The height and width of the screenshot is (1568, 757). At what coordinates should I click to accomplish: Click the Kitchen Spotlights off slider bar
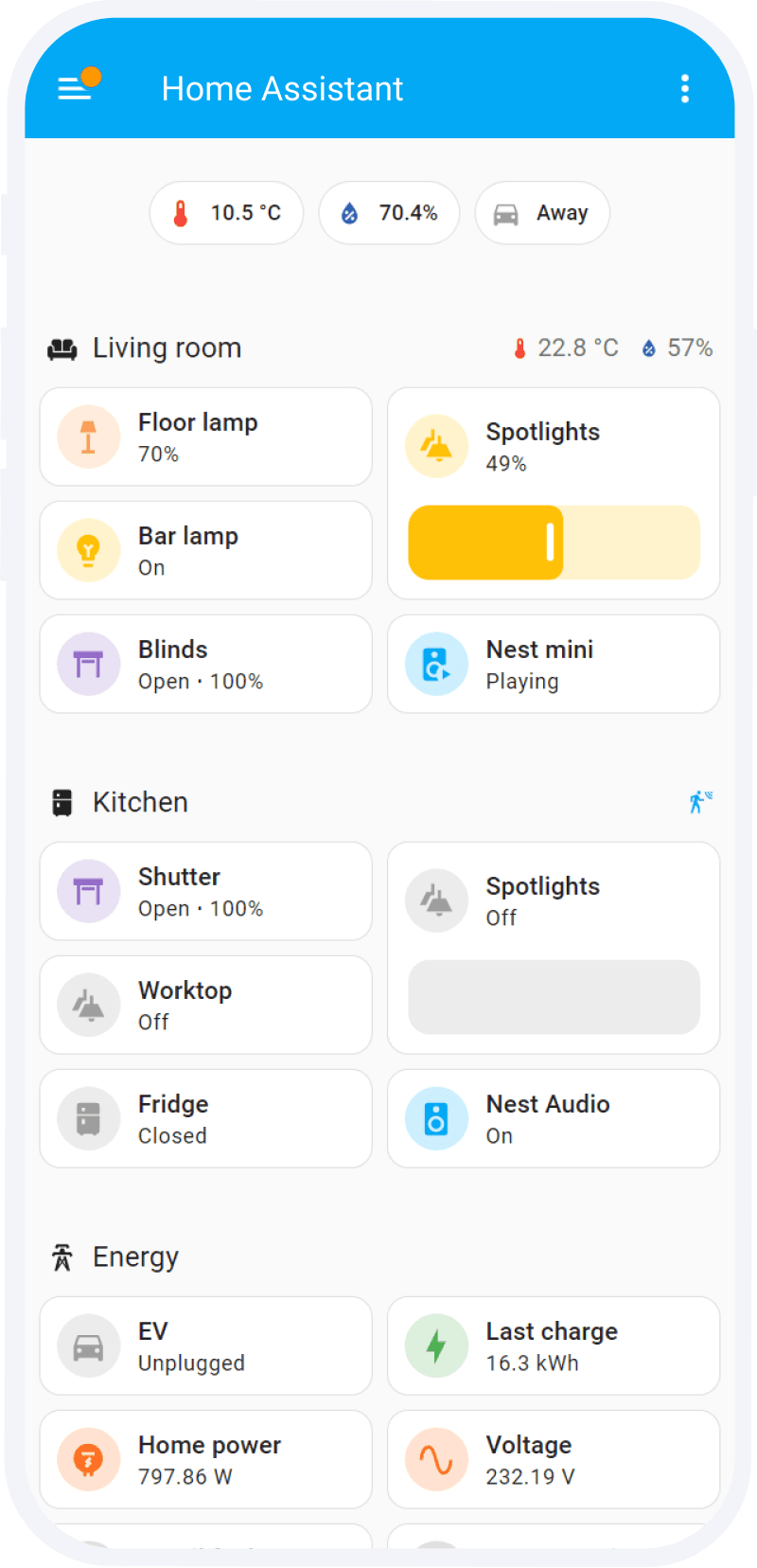pos(554,997)
